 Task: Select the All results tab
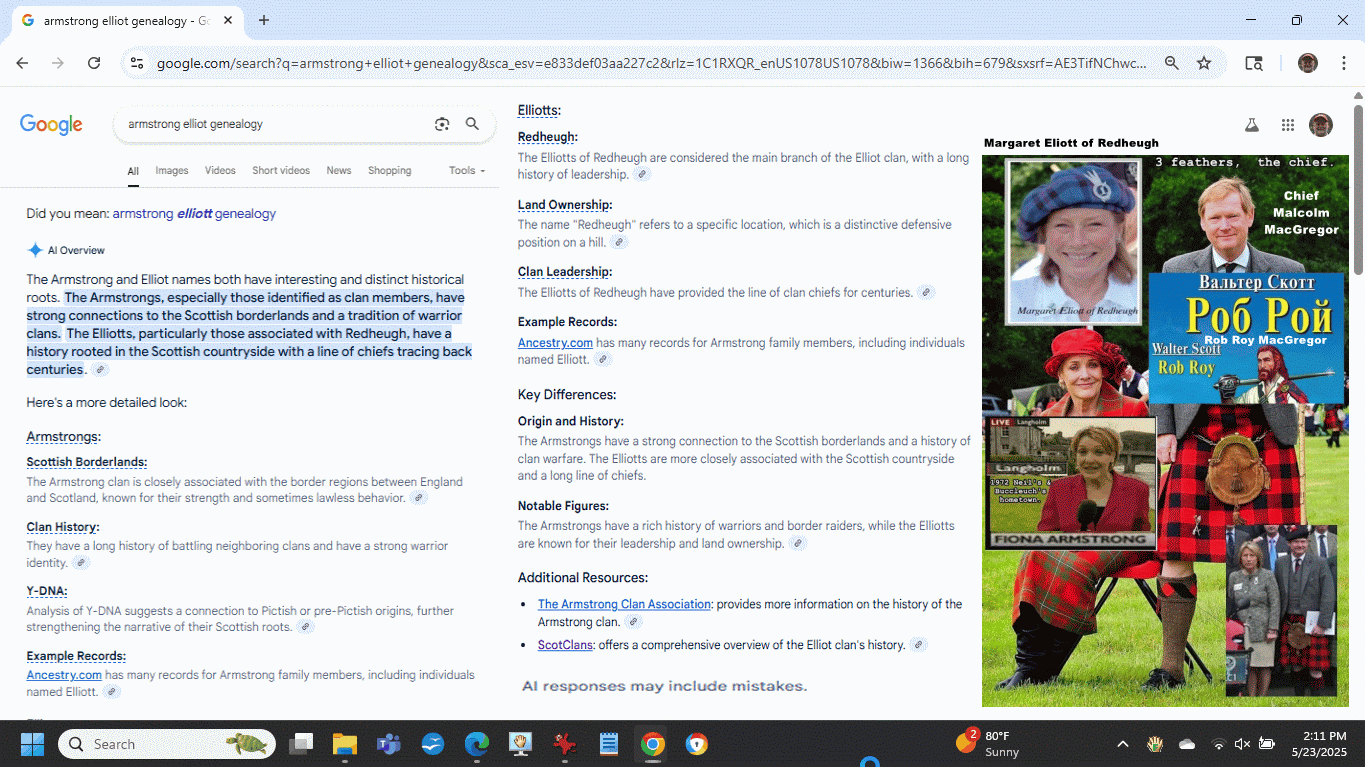(x=133, y=171)
